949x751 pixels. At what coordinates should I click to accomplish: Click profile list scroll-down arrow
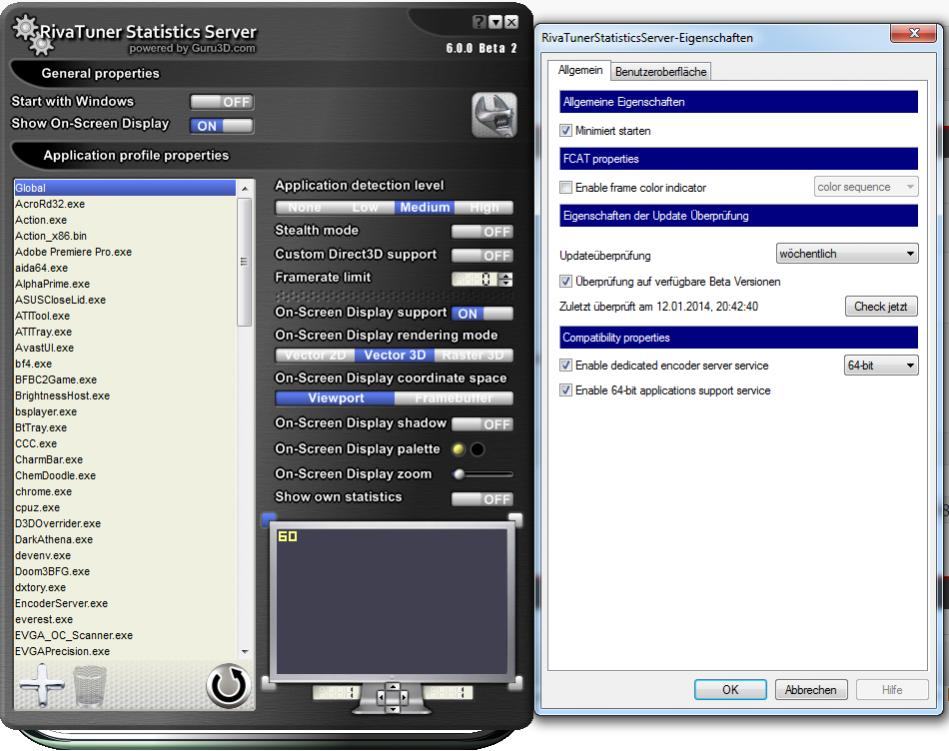(x=245, y=652)
